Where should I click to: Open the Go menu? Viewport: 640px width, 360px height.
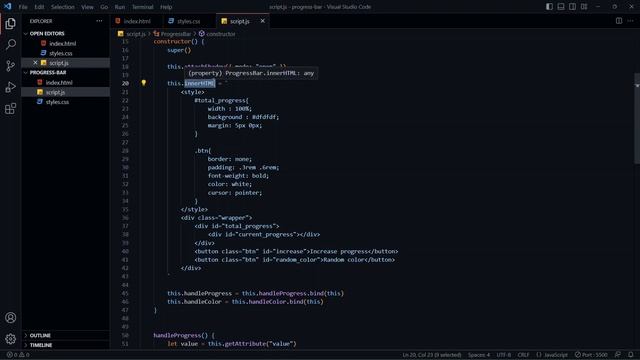coord(104,7)
